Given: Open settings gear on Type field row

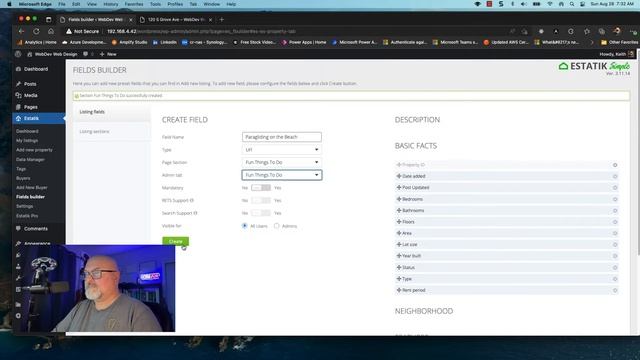Looking at the screenshot, I should [615, 279].
